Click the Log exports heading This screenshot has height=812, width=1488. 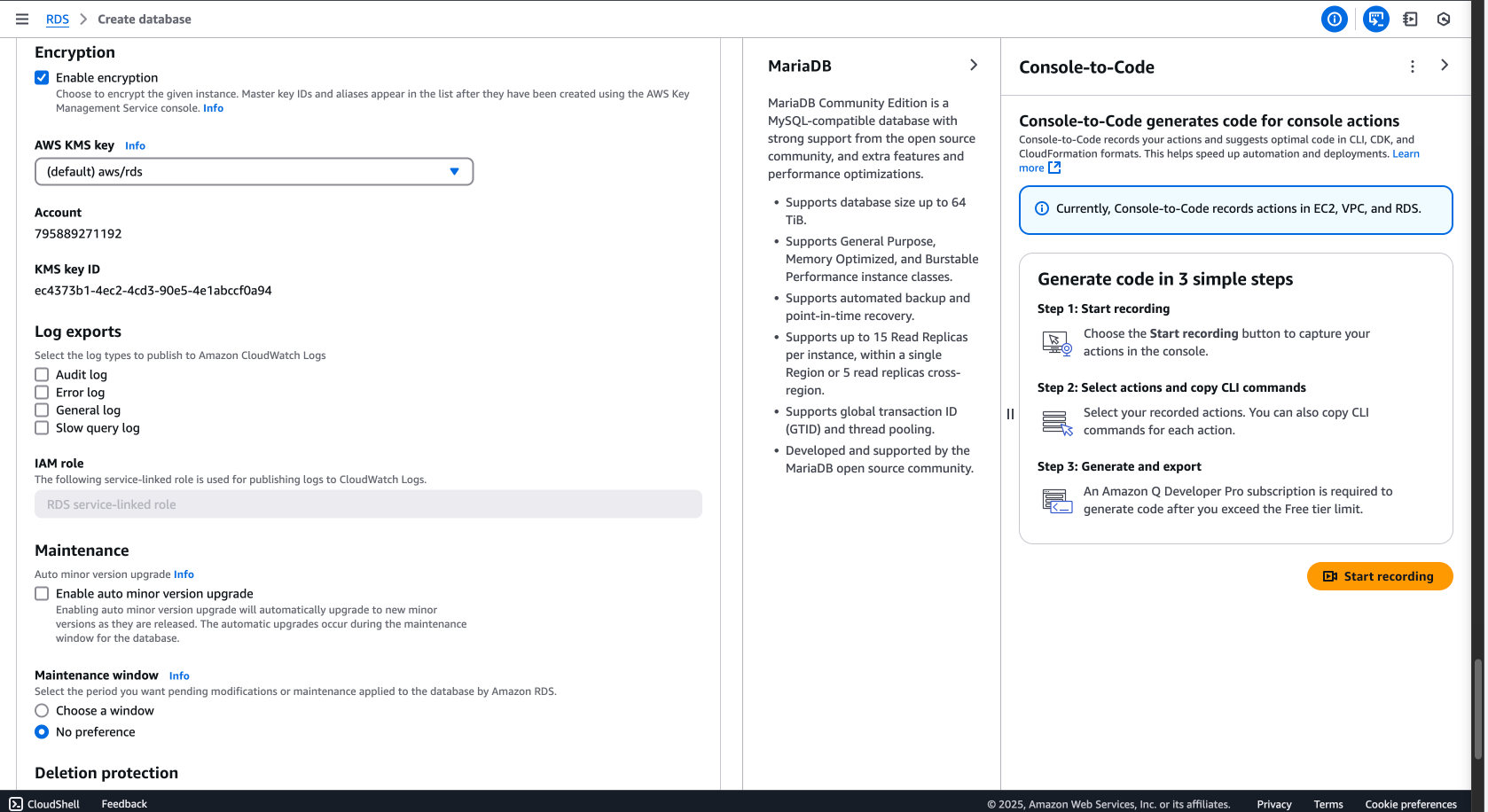pos(78,332)
